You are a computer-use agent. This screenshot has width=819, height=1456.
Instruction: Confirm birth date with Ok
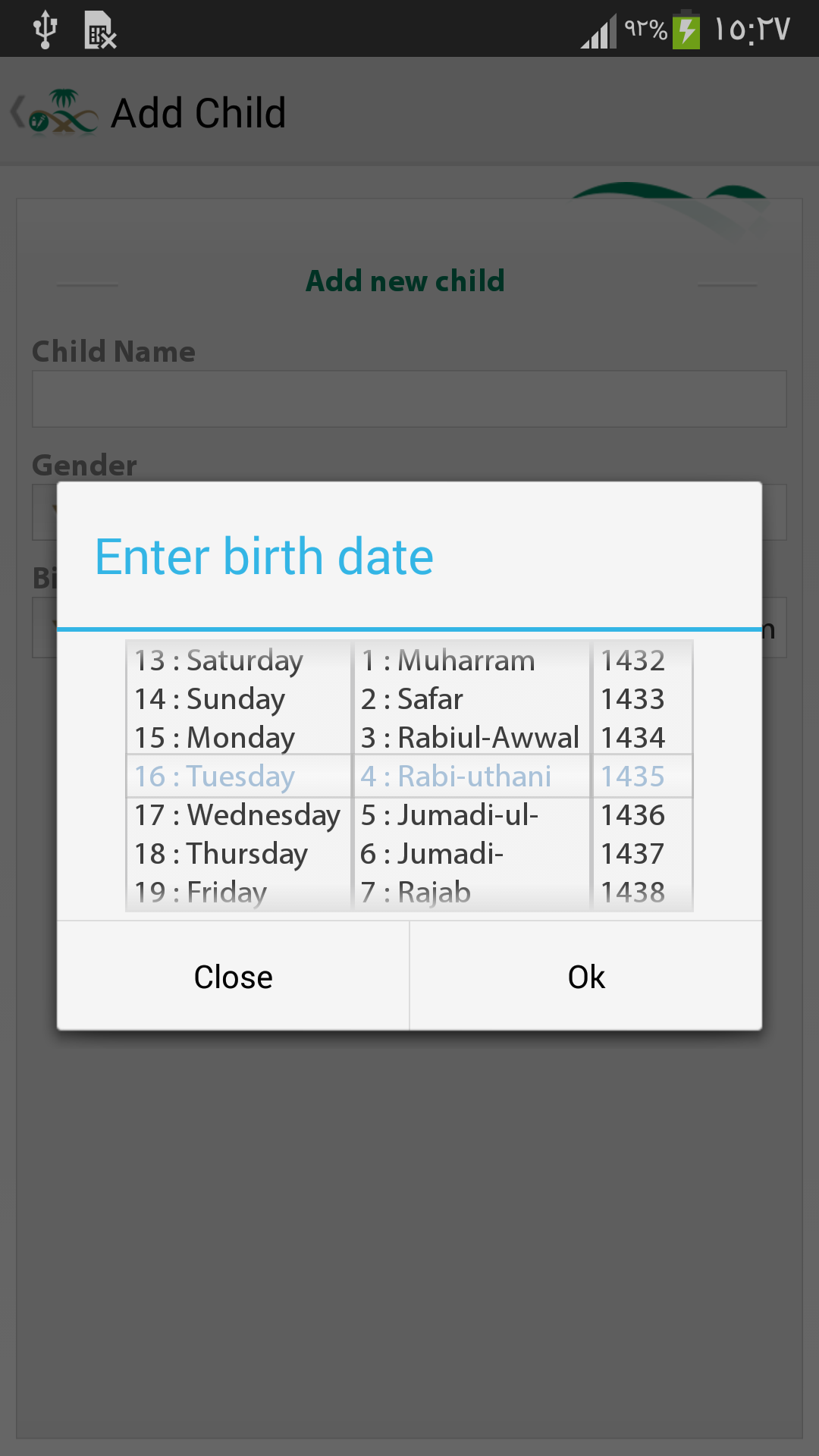[x=586, y=977]
